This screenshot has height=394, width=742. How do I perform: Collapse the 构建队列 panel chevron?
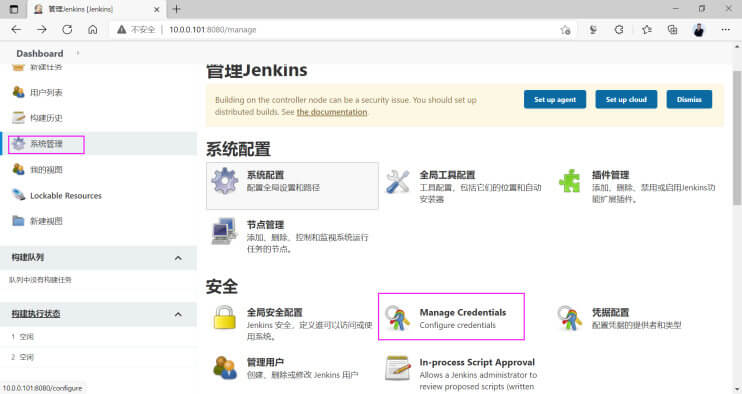tap(178, 258)
